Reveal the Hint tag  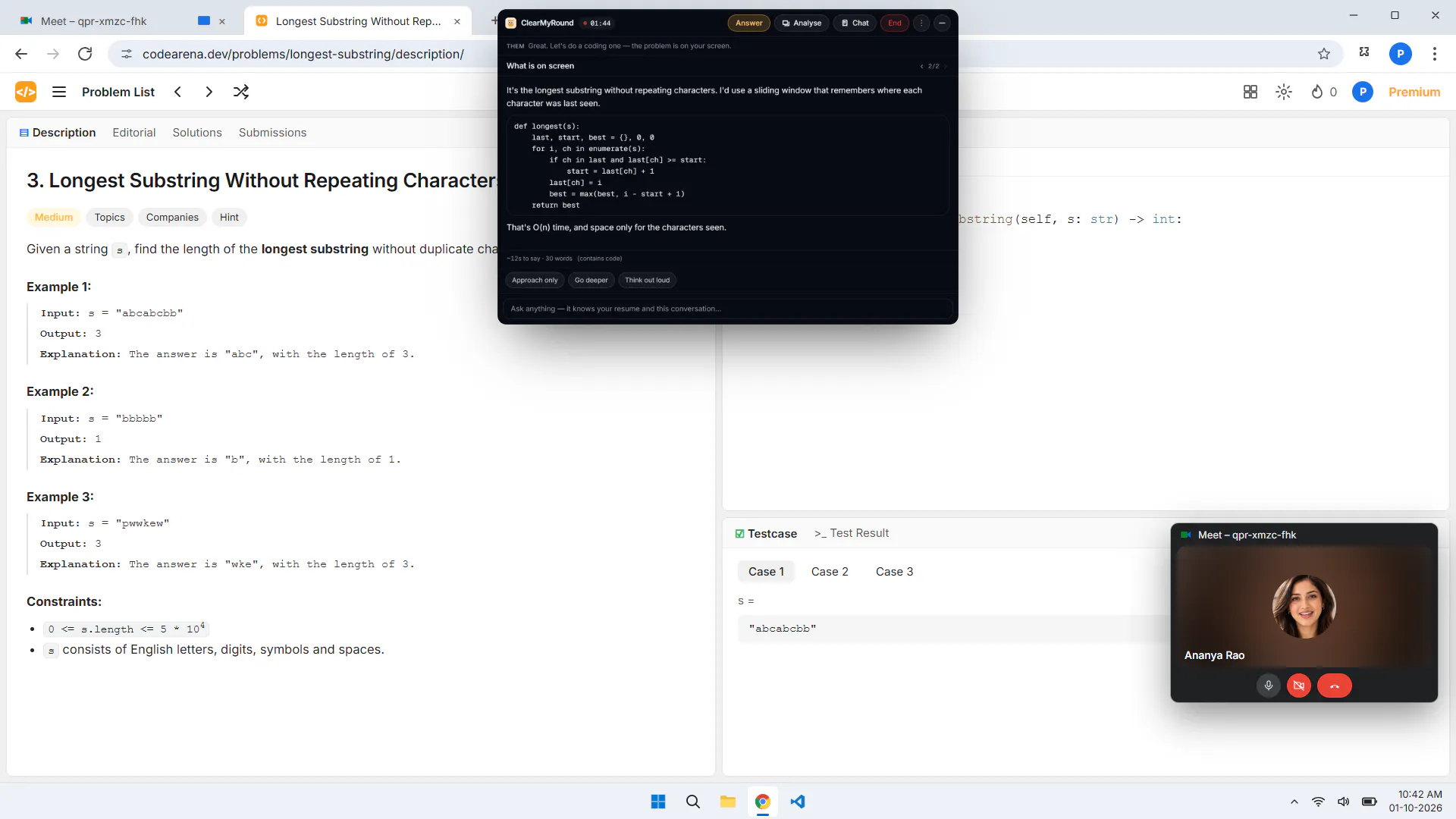(x=229, y=217)
